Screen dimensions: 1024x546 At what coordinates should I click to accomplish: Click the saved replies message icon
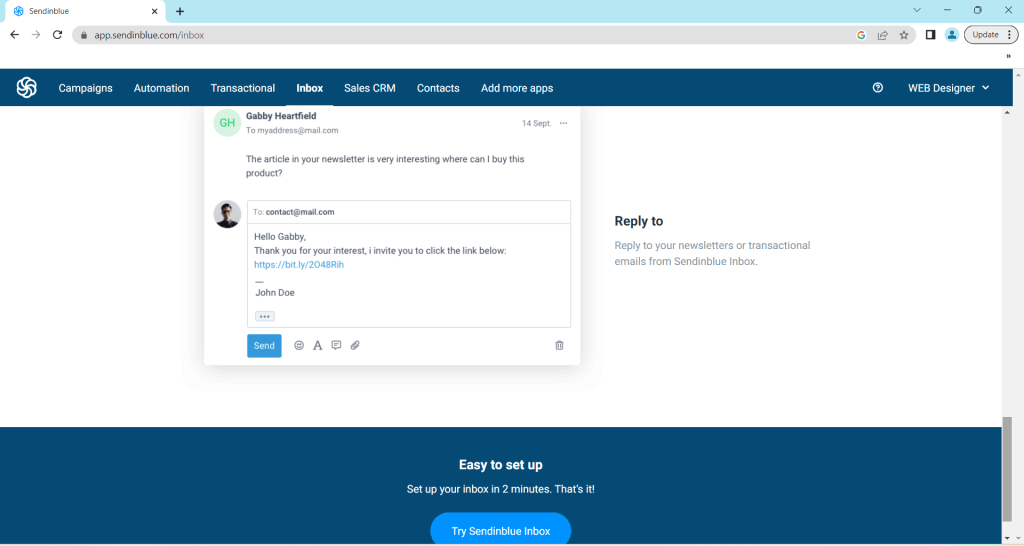[x=336, y=346]
